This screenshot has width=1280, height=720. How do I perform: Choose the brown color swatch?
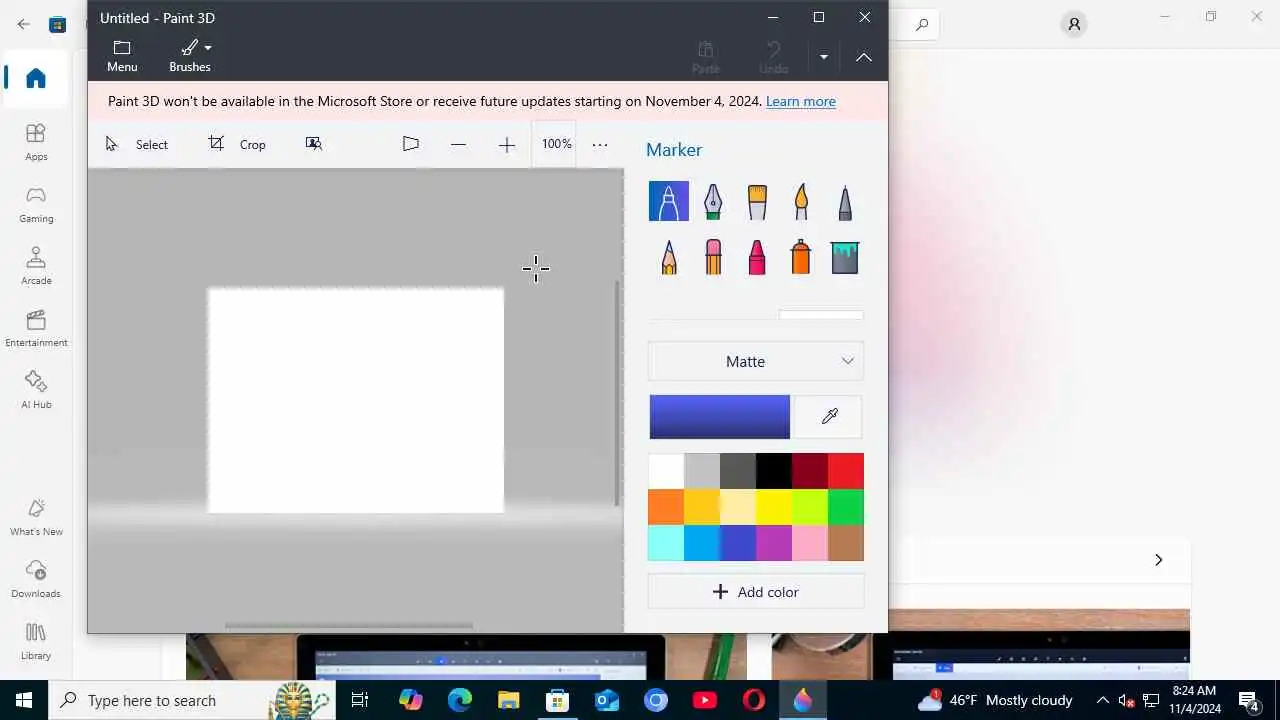pos(846,543)
